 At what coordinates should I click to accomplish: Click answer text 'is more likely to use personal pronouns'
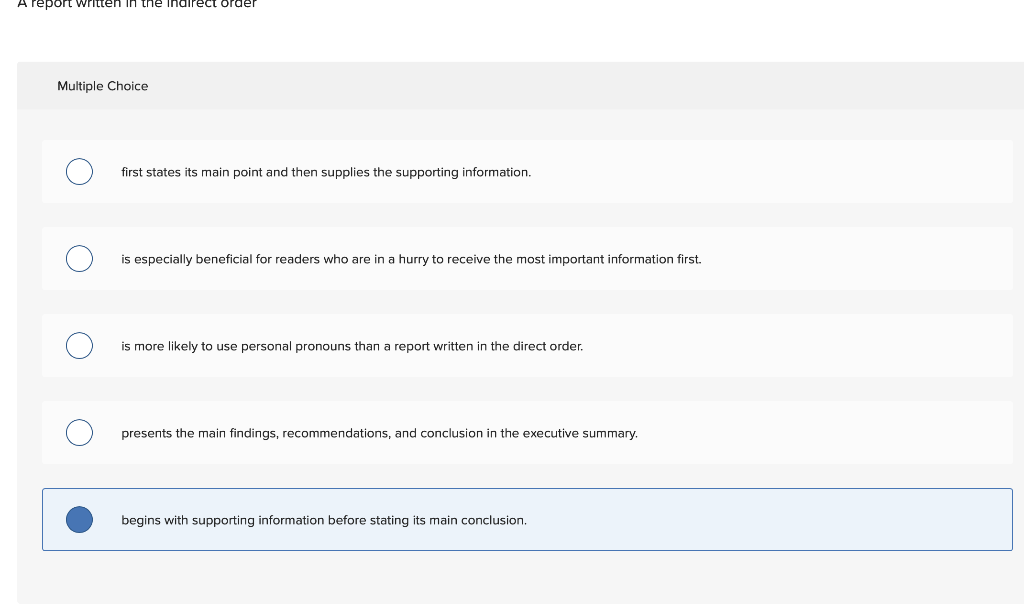point(352,346)
